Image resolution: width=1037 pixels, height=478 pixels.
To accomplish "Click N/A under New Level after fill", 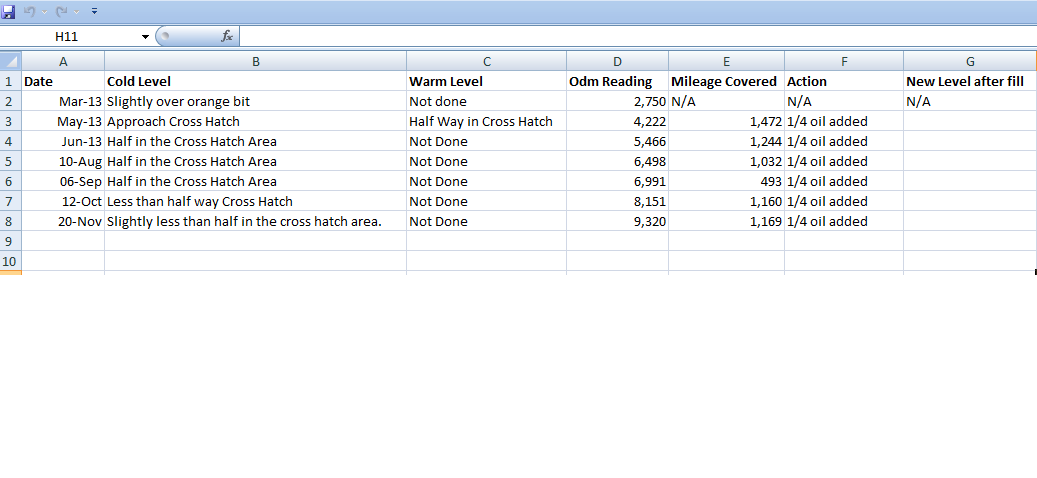I will (970, 101).
